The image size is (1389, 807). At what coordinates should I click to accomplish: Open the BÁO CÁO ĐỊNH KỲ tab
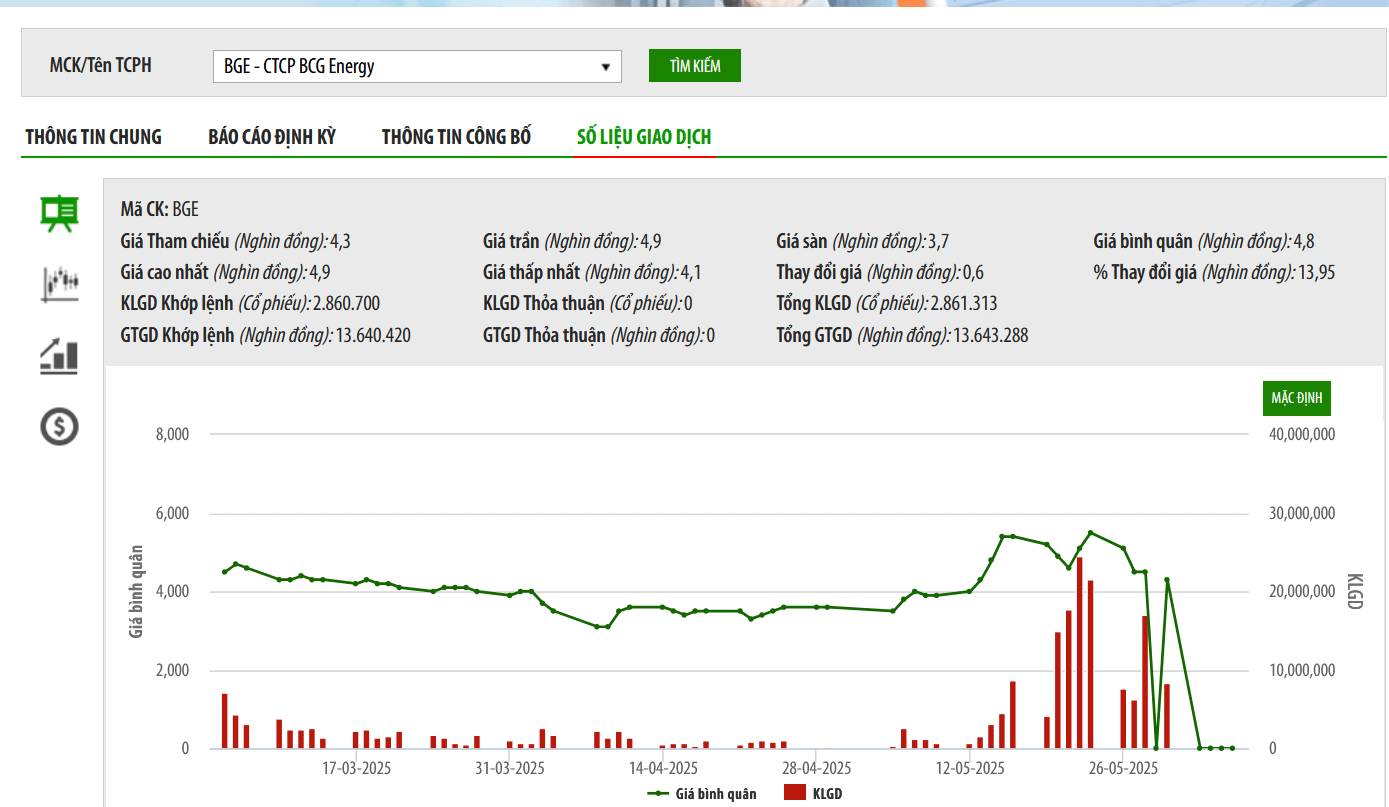272,137
